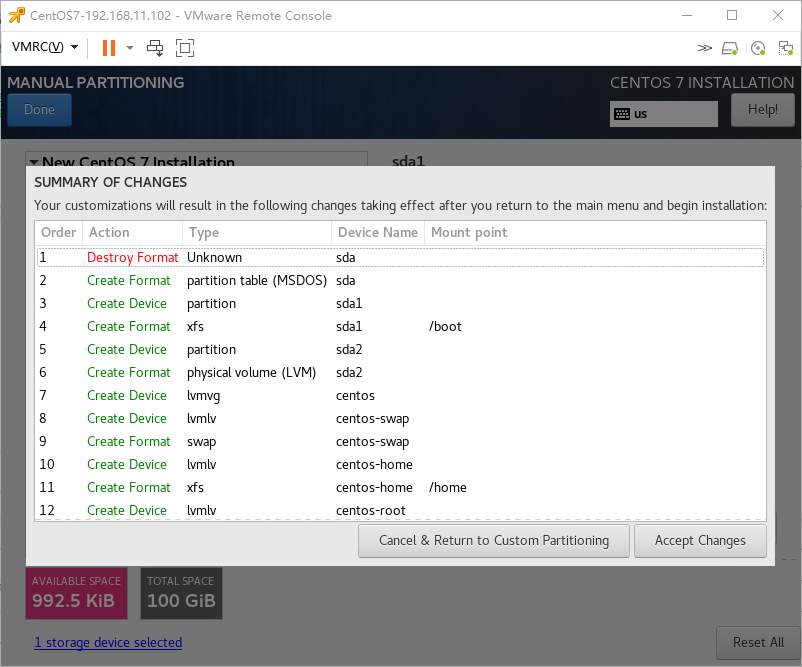
Task: Select the lvmvg centos row
Action: [x=400, y=395]
